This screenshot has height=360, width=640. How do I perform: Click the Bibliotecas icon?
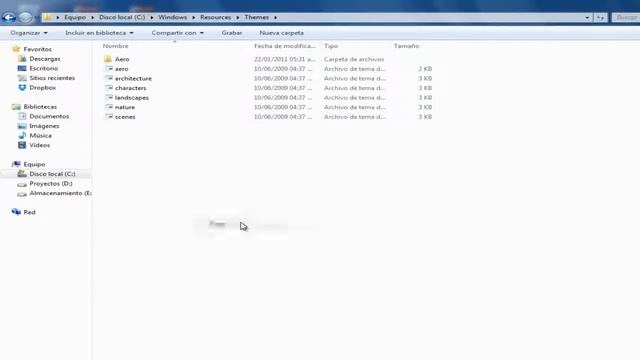click(x=16, y=107)
